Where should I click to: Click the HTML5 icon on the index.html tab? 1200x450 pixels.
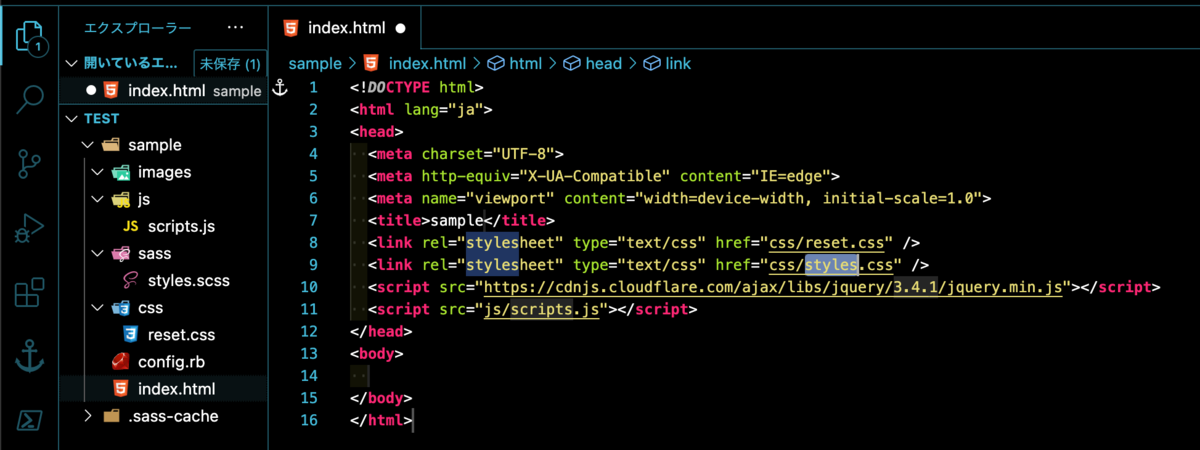291,28
